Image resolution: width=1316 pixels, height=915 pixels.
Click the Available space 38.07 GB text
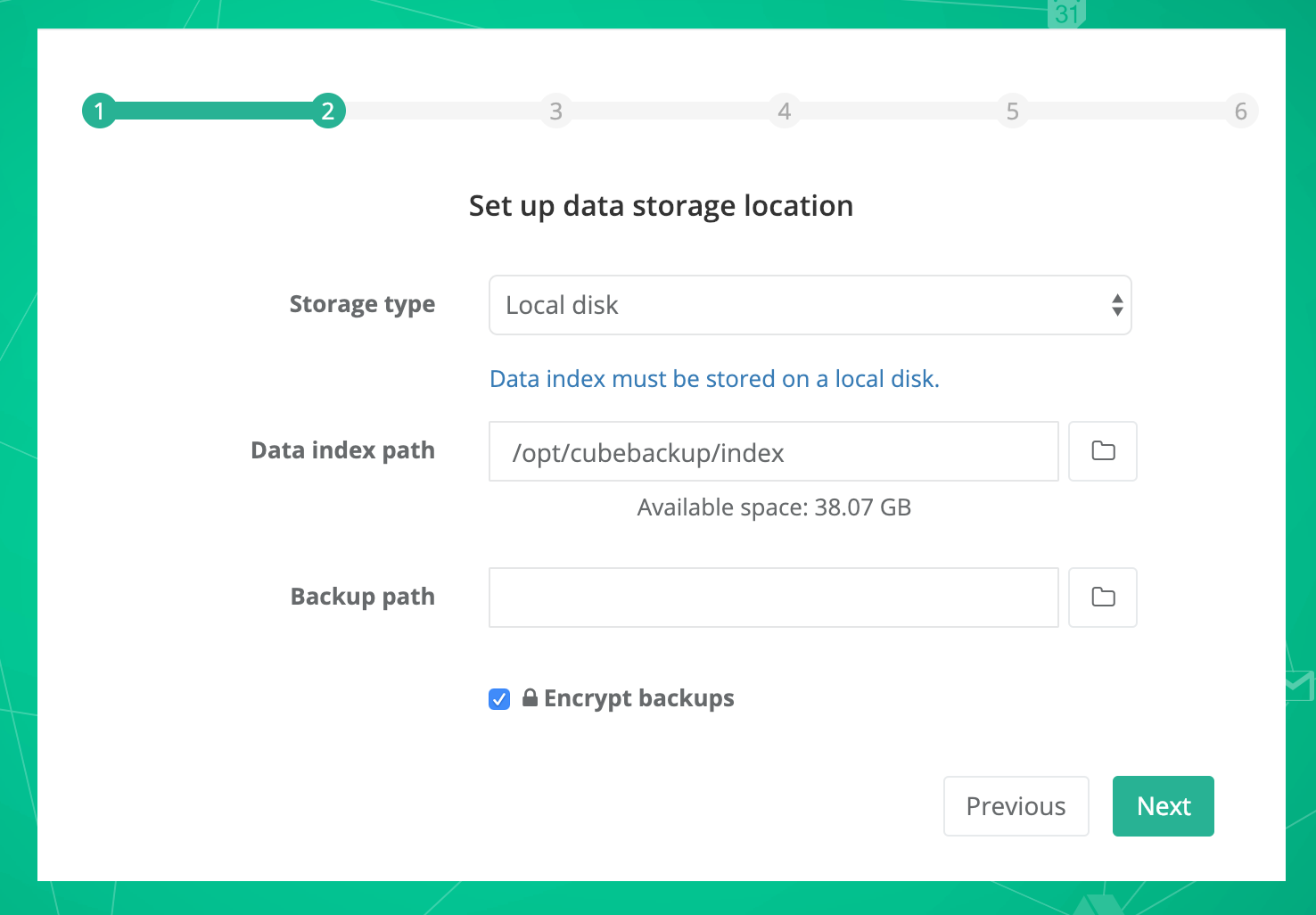point(774,507)
